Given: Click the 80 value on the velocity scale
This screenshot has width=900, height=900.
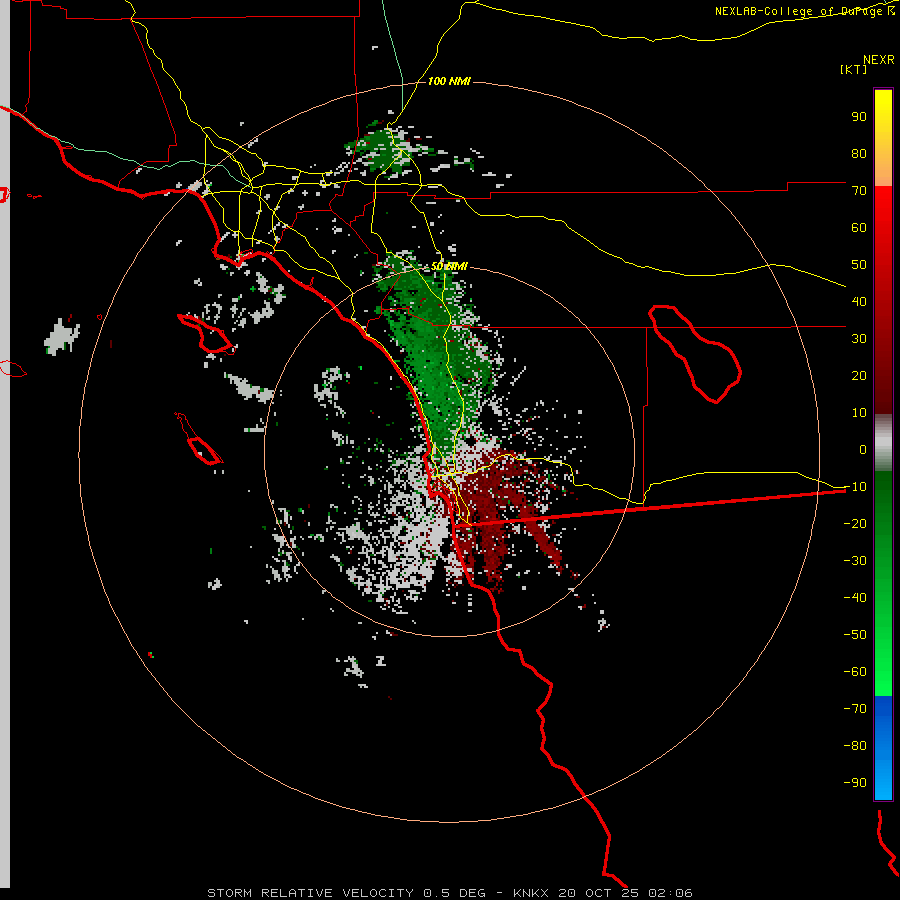Looking at the screenshot, I should point(859,153).
